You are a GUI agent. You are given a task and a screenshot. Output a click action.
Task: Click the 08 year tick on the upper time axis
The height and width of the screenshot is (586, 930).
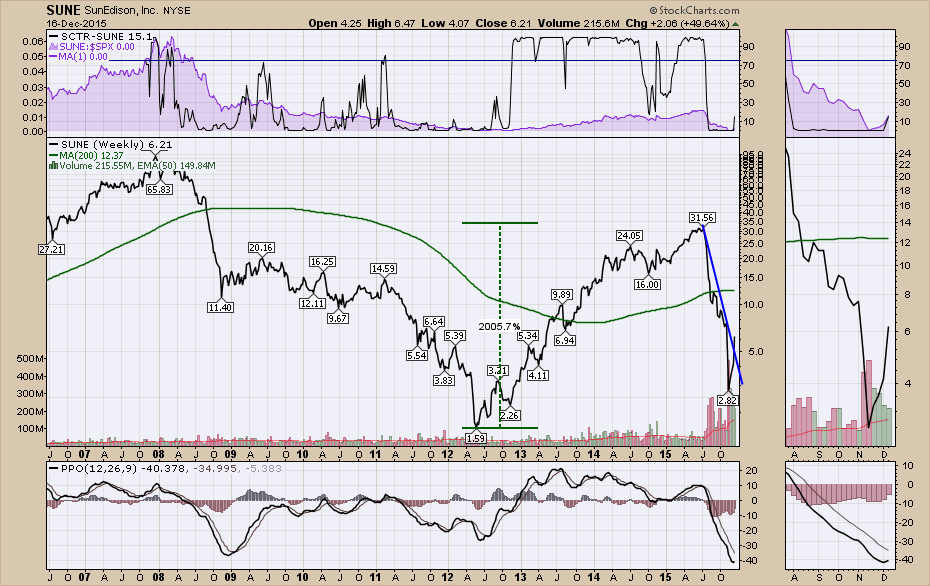(158, 454)
